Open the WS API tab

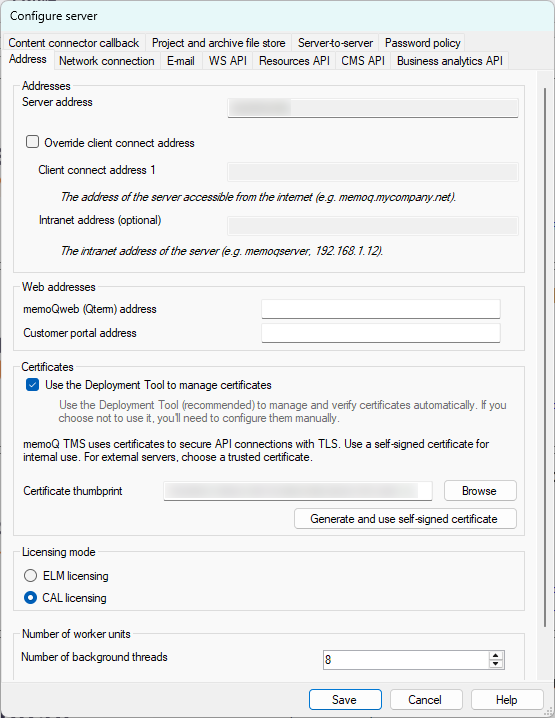click(228, 61)
